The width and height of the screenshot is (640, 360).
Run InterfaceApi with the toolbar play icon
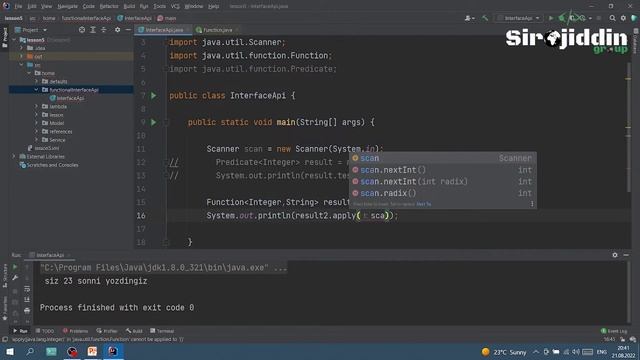[x=551, y=18]
